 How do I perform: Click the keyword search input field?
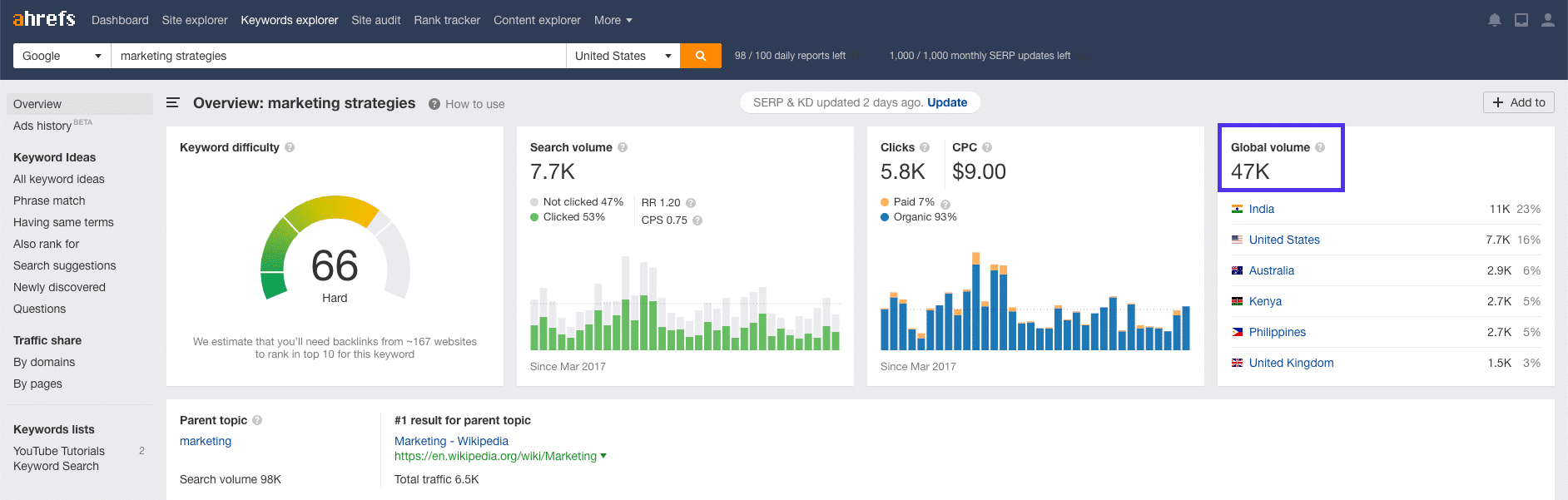pyautogui.click(x=338, y=56)
